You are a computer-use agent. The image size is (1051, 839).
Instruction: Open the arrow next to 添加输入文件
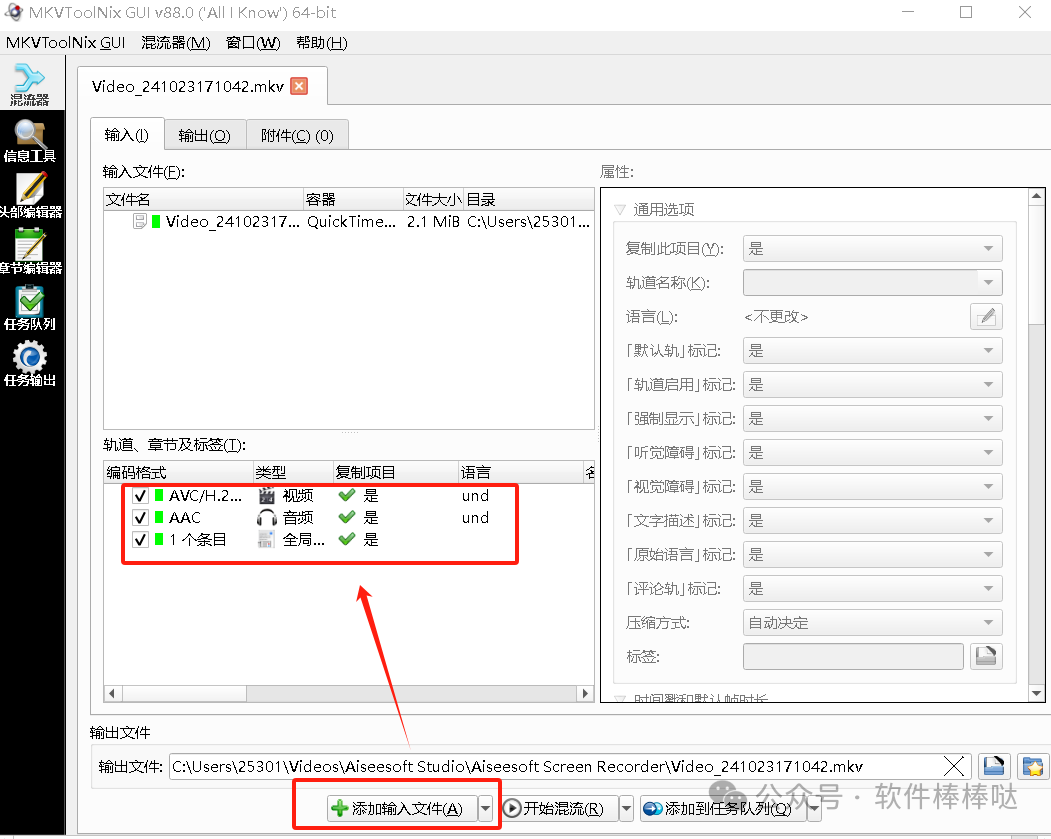(485, 808)
